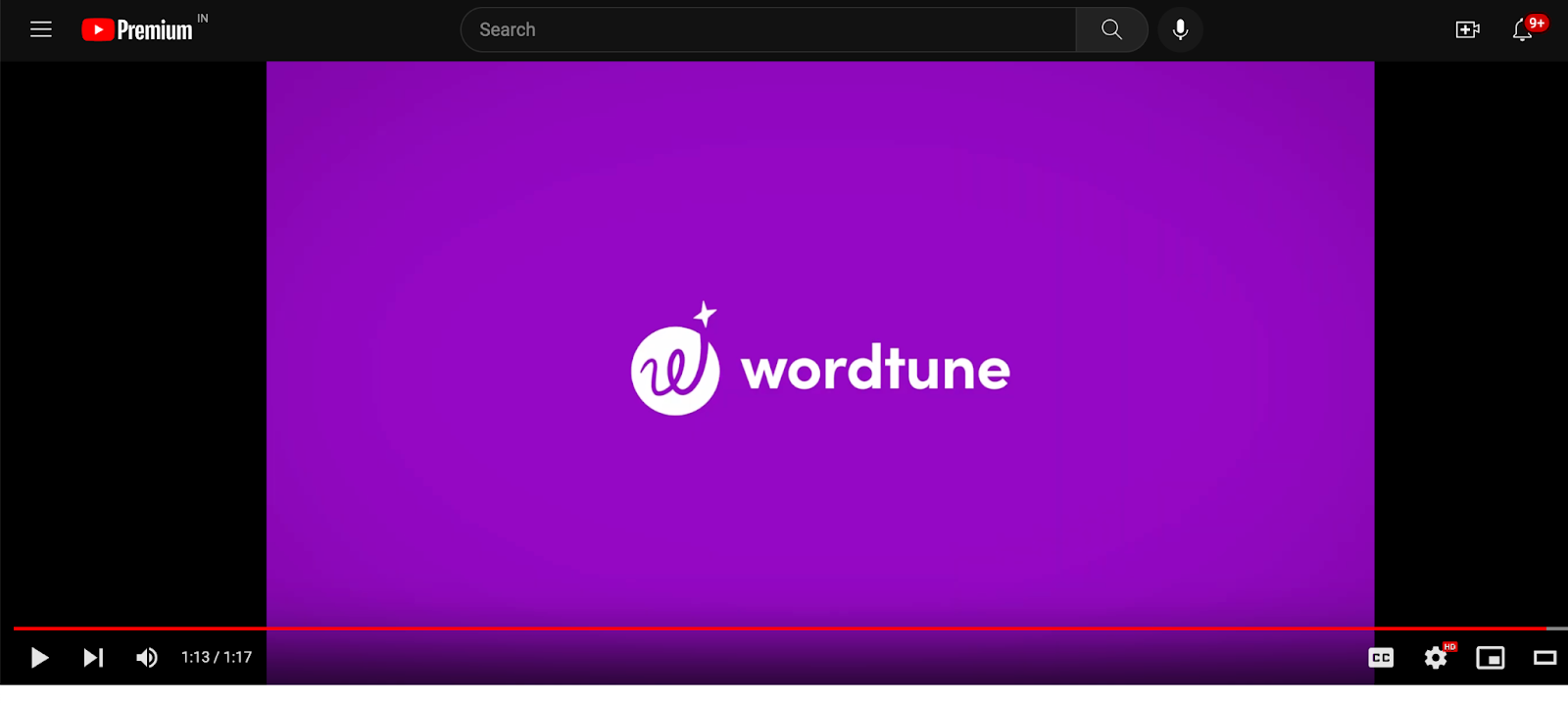Toggle closed captions CC button
The image size is (1568, 703).
pos(1381,658)
